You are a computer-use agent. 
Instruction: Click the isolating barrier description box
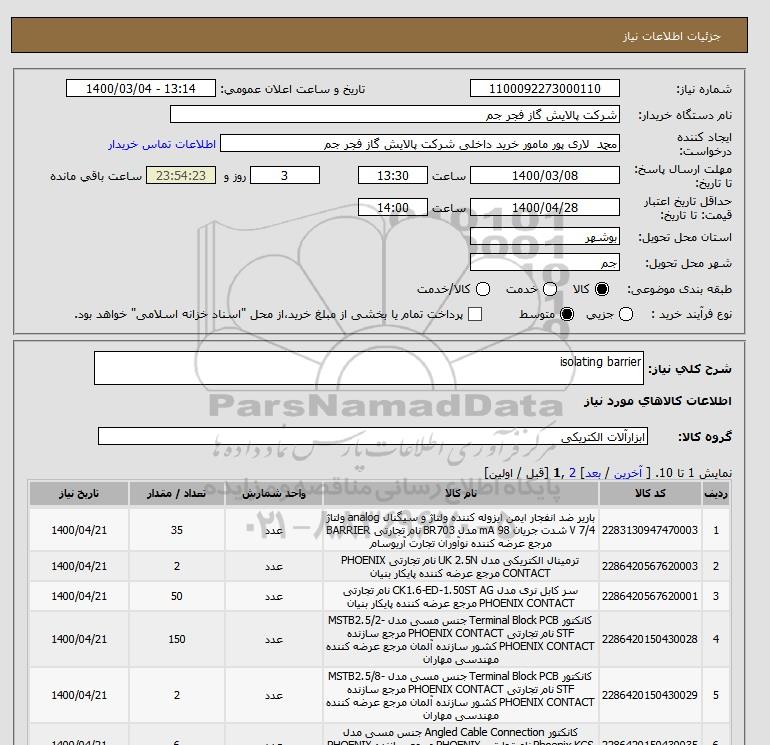369,368
